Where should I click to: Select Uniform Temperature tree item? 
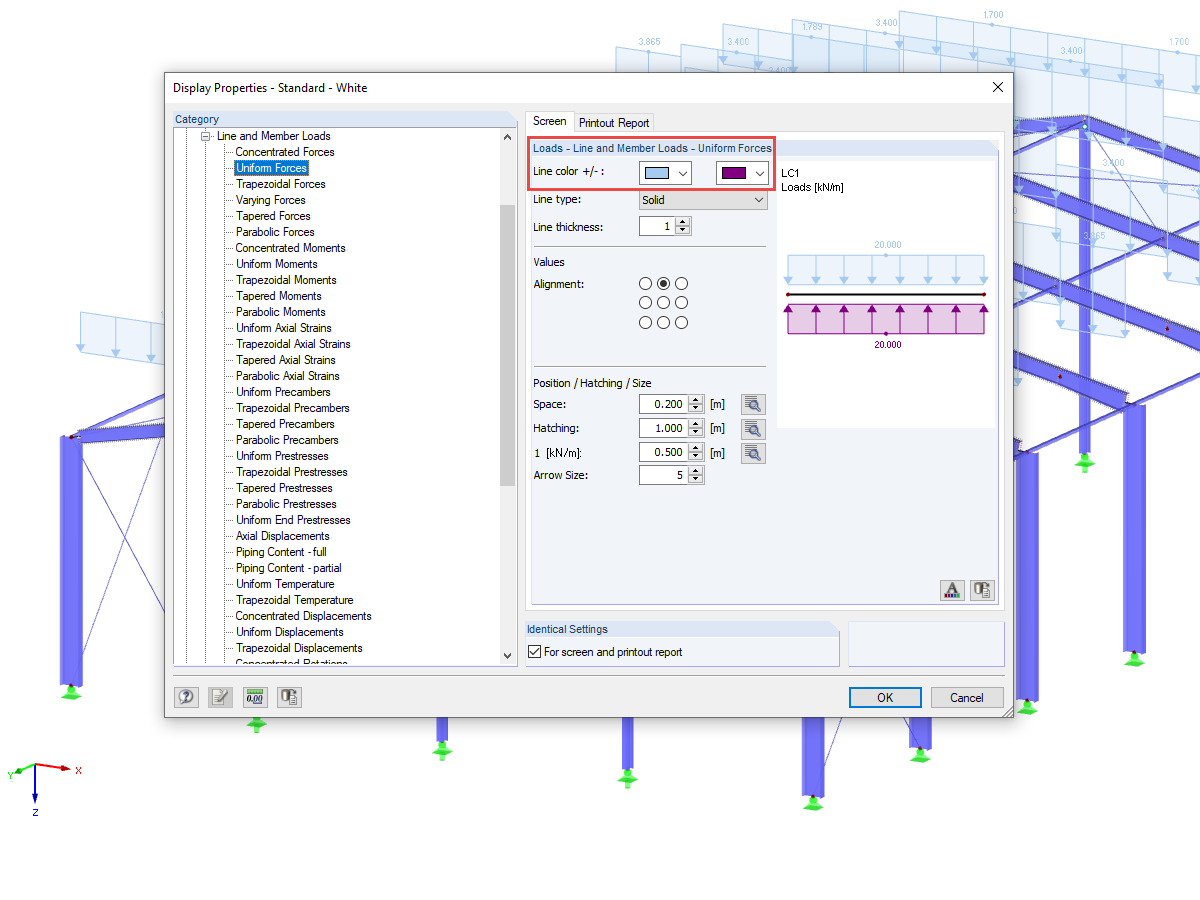(285, 584)
